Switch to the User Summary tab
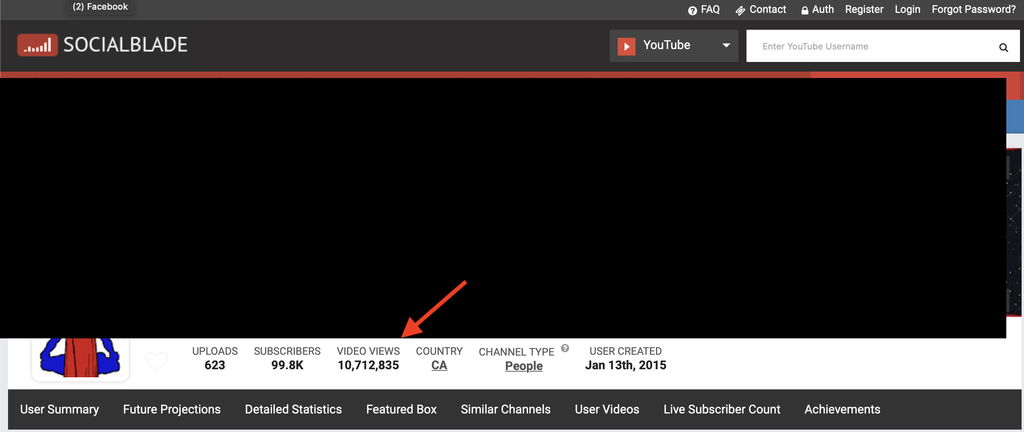The width and height of the screenshot is (1024, 432). click(x=59, y=409)
